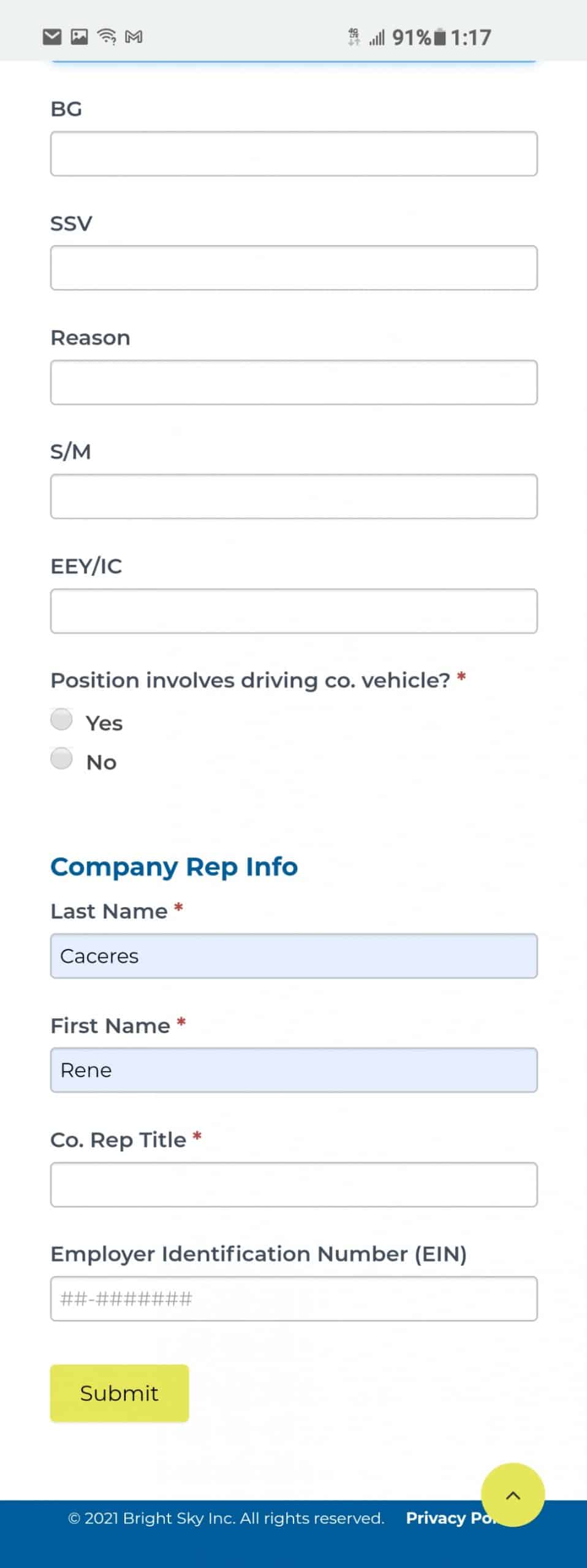The width and height of the screenshot is (587, 1568).
Task: Tap the mail envelope status icon
Action: tap(52, 37)
